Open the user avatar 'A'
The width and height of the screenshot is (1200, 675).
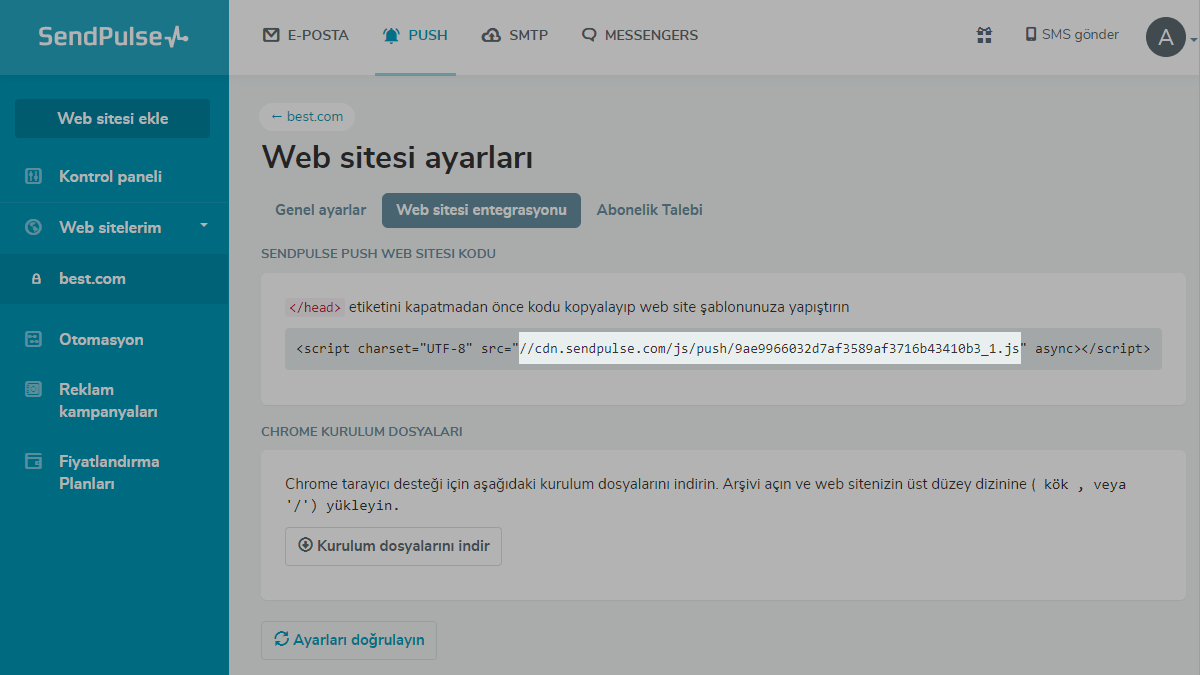[1165, 37]
